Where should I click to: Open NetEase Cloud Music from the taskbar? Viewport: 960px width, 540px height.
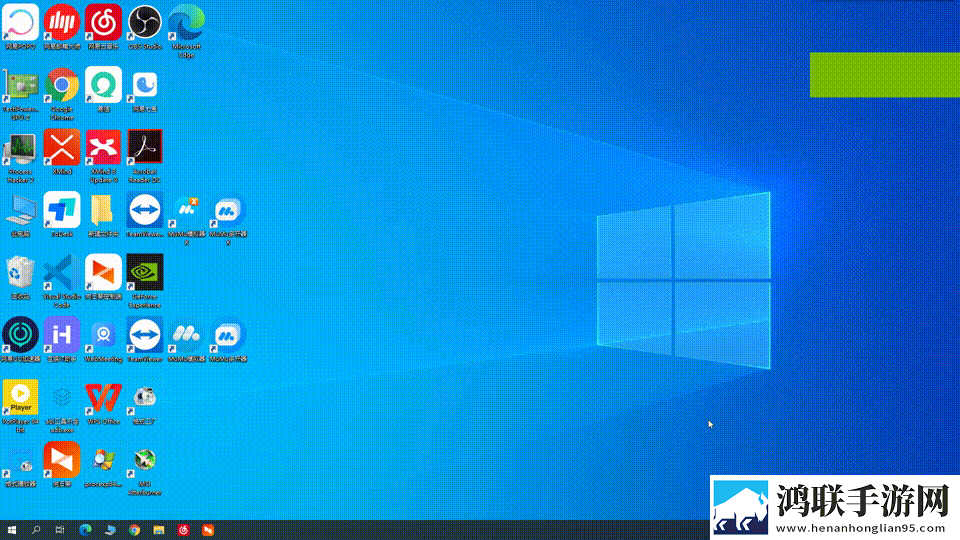pos(183,530)
